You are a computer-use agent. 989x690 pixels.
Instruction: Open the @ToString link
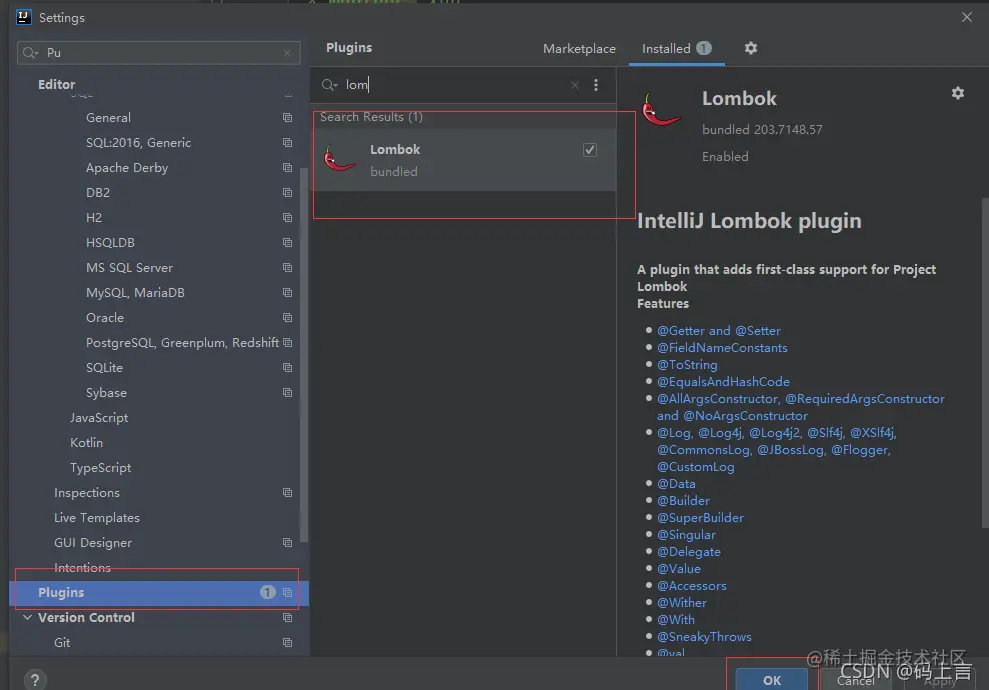687,365
